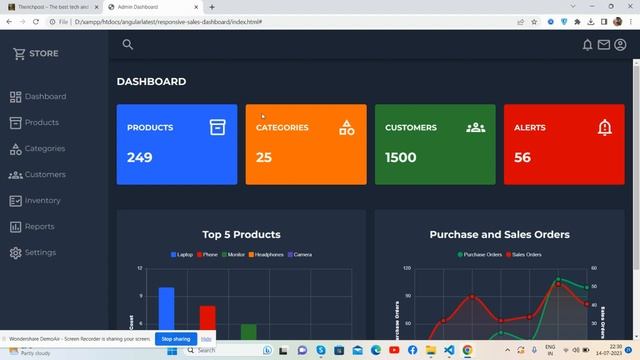Open the notifications bell in header
The width and height of the screenshot is (640, 360).
(587, 44)
